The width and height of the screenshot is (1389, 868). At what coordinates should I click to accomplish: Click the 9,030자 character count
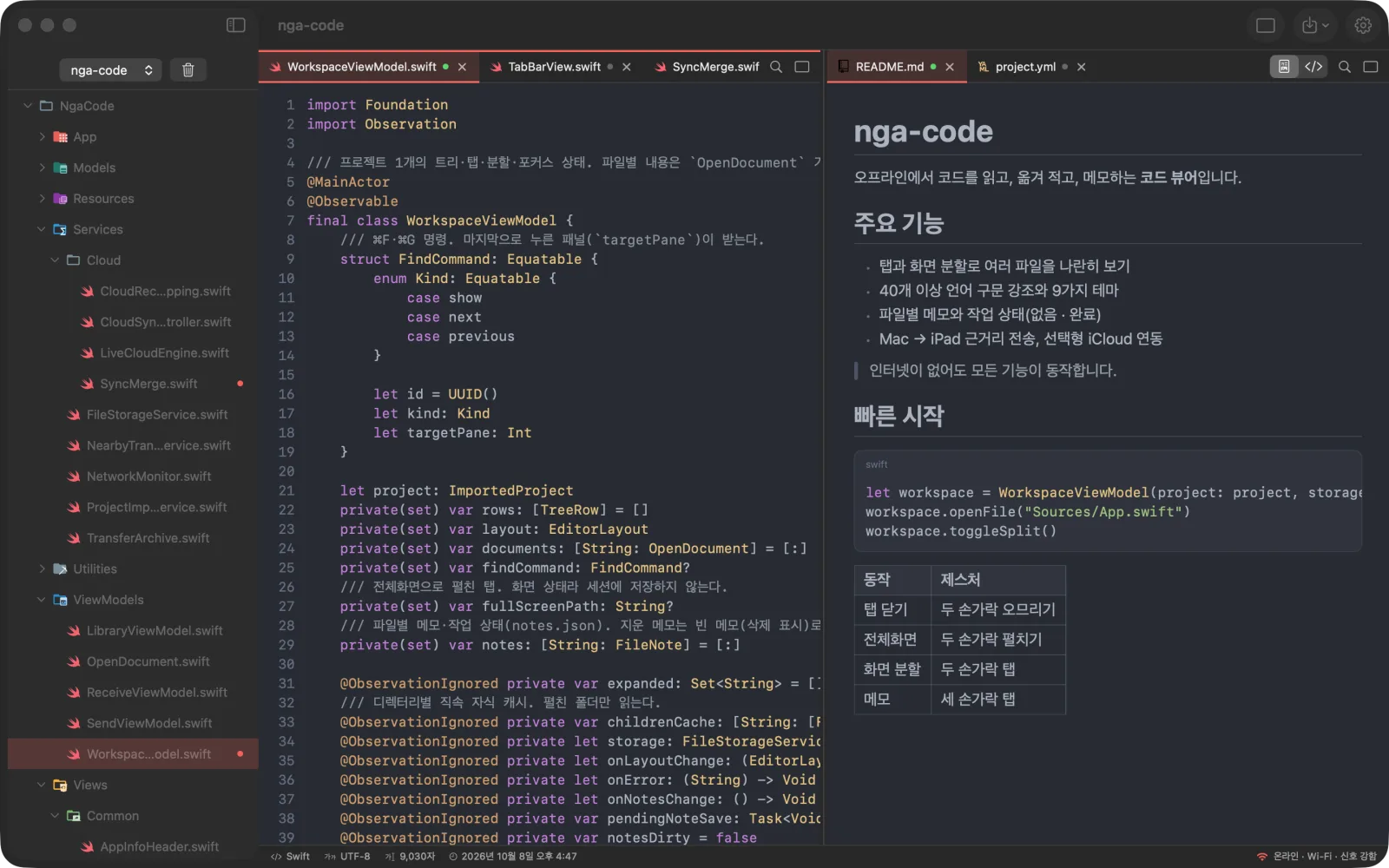tap(410, 857)
